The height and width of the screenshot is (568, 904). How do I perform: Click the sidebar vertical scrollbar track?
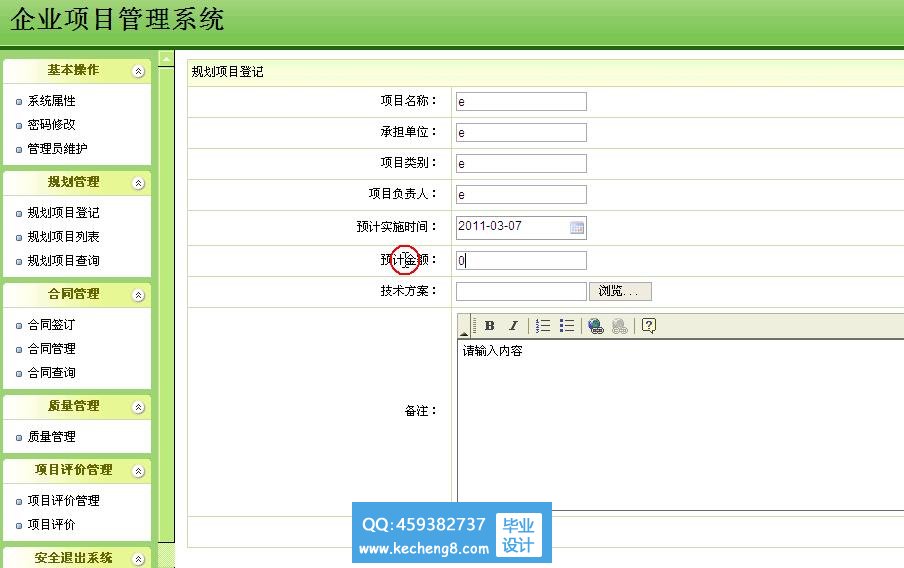click(x=166, y=306)
